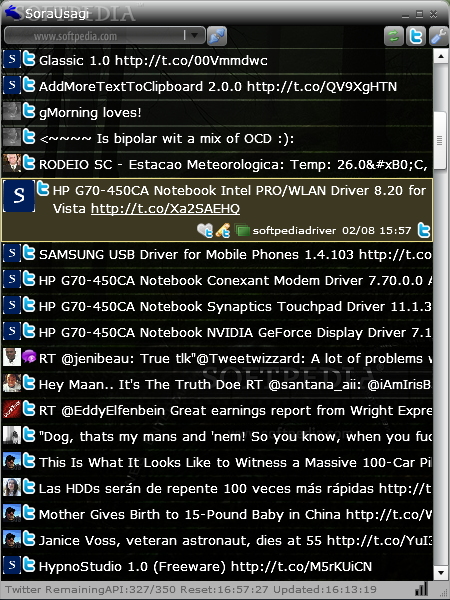The image size is (450, 600).
Task: Click the avatar of the AddMoreTextToClipboard tweet
Action: tap(12, 86)
